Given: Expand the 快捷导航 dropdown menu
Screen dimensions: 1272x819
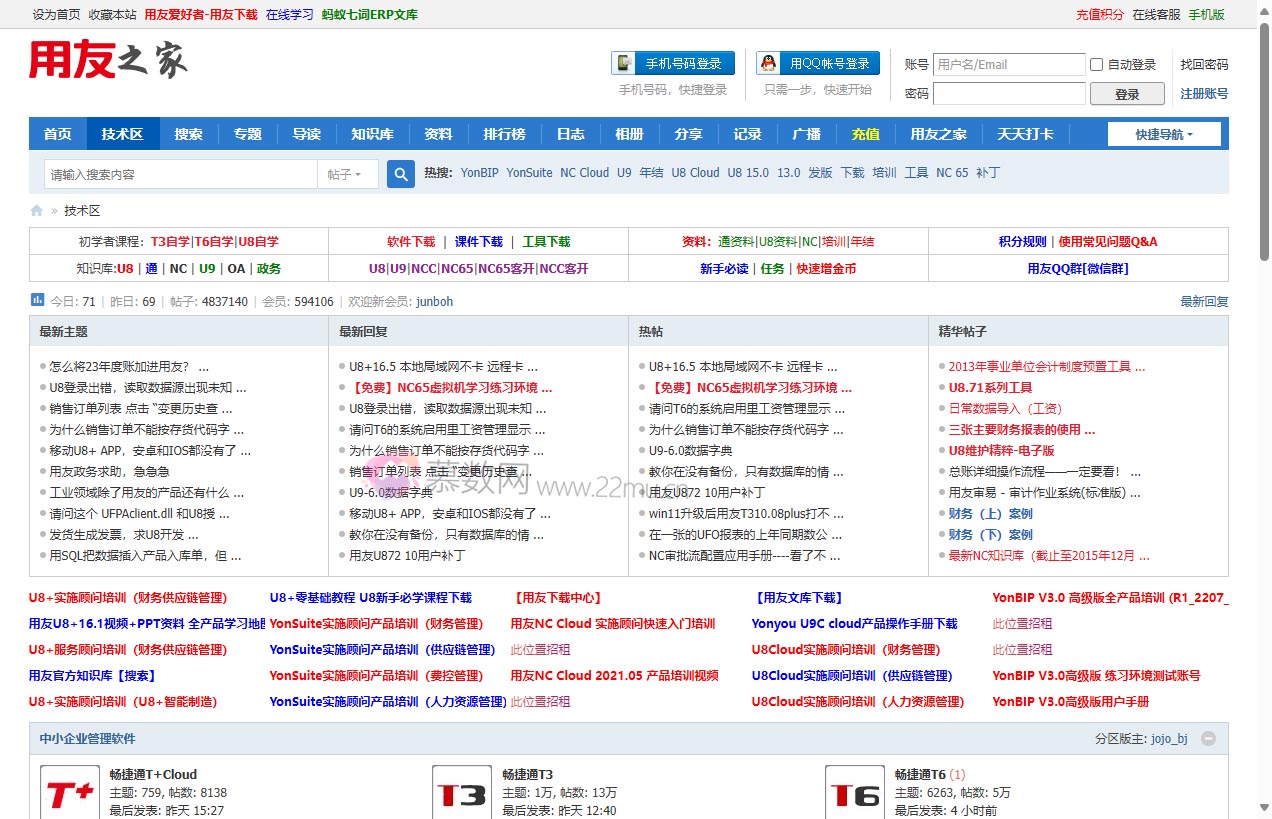Looking at the screenshot, I should click(x=1164, y=134).
